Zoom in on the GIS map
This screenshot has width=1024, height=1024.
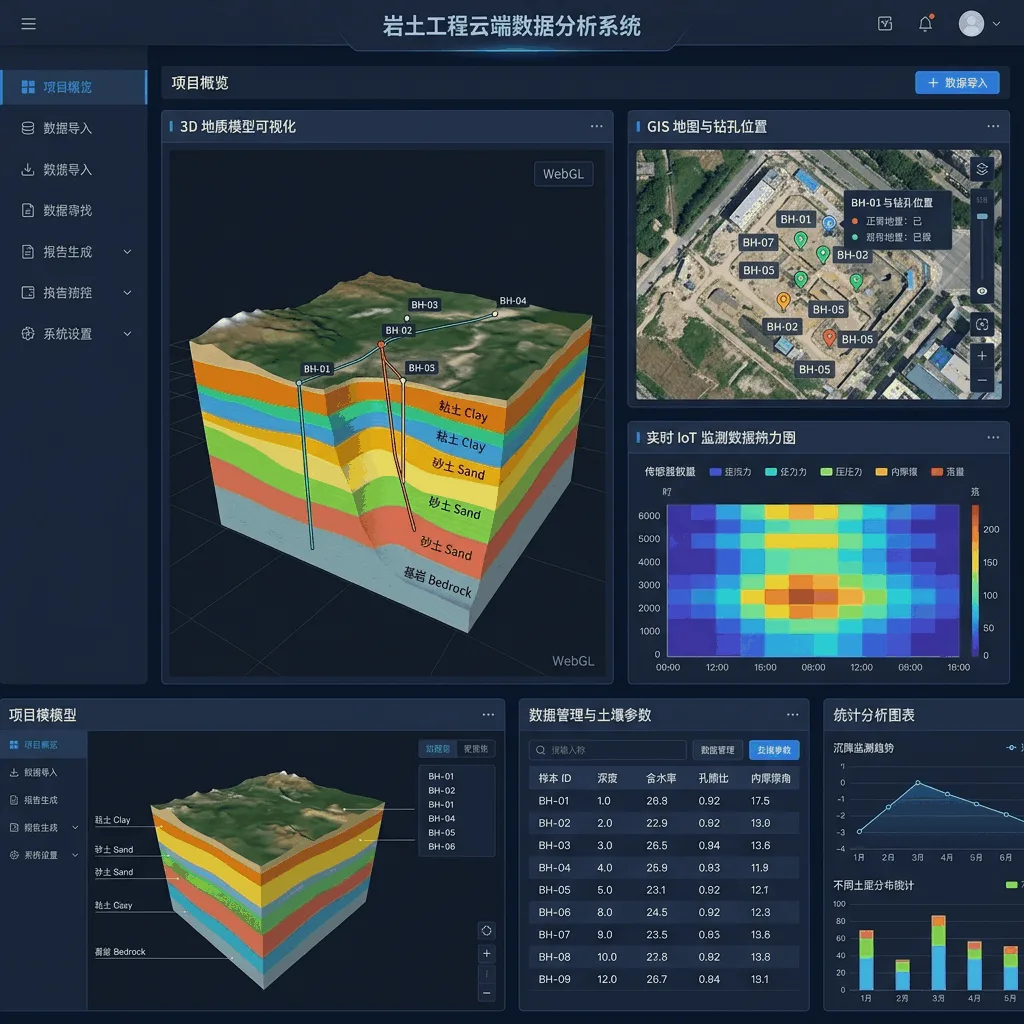point(982,356)
